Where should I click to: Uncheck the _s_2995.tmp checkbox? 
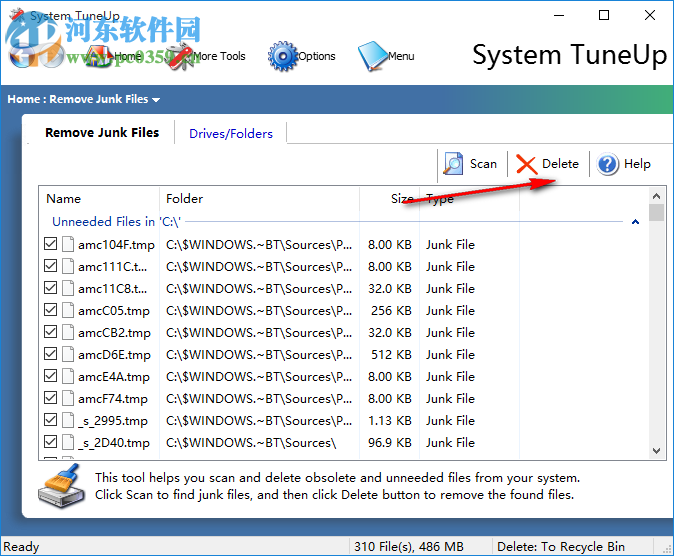pyautogui.click(x=50, y=420)
